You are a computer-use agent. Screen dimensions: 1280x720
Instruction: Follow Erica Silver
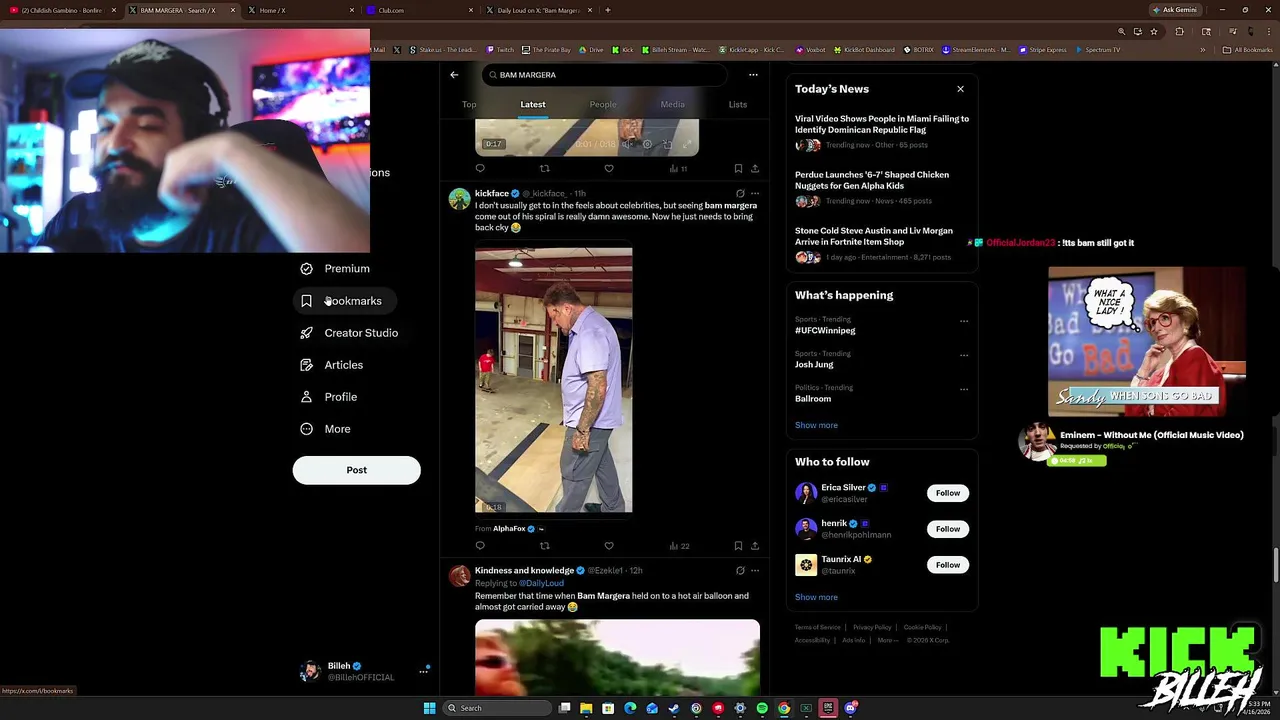948,493
